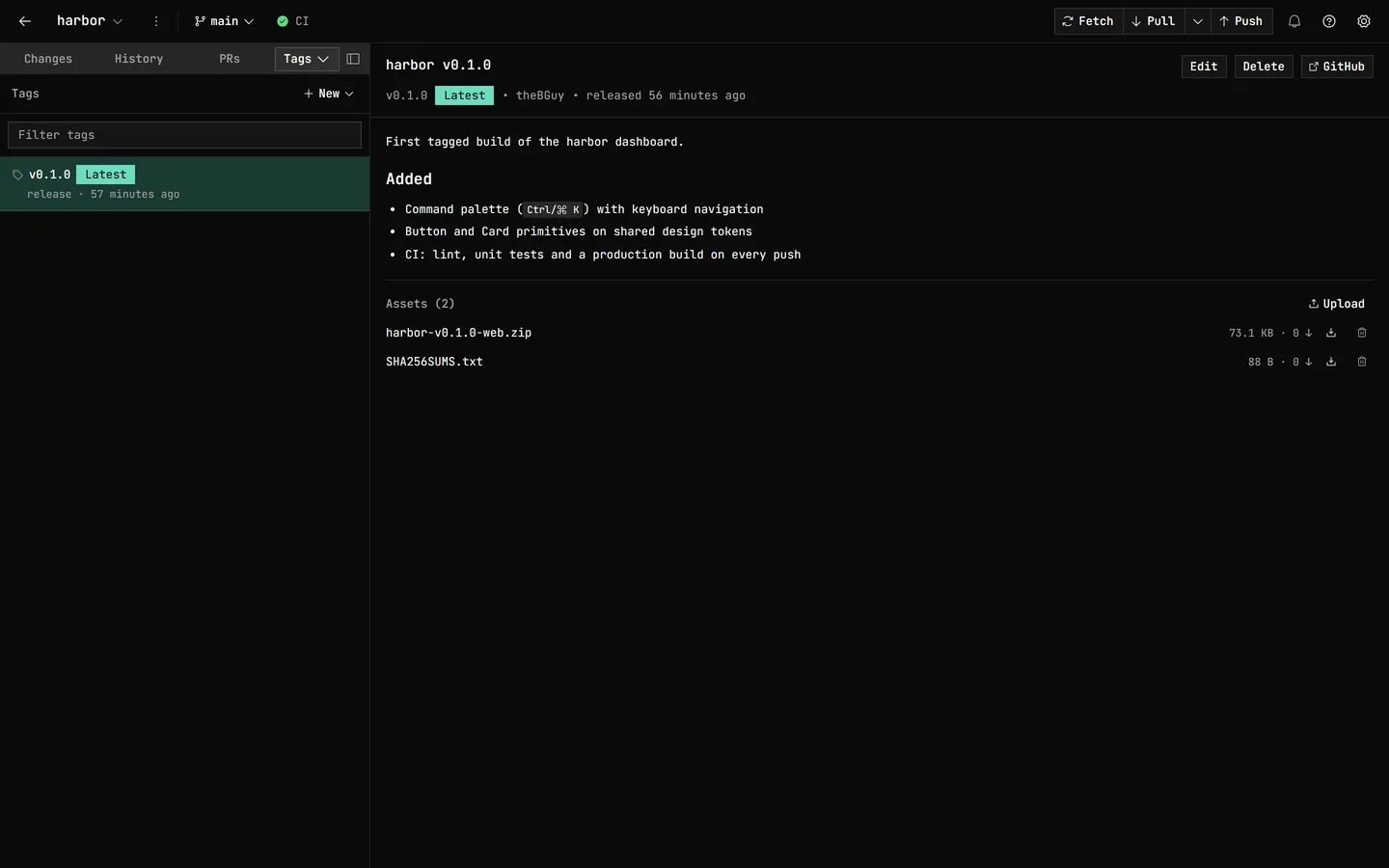Image resolution: width=1389 pixels, height=868 pixels.
Task: Click the harbor-v0.1.0-web.zip file name
Action: tap(458, 333)
